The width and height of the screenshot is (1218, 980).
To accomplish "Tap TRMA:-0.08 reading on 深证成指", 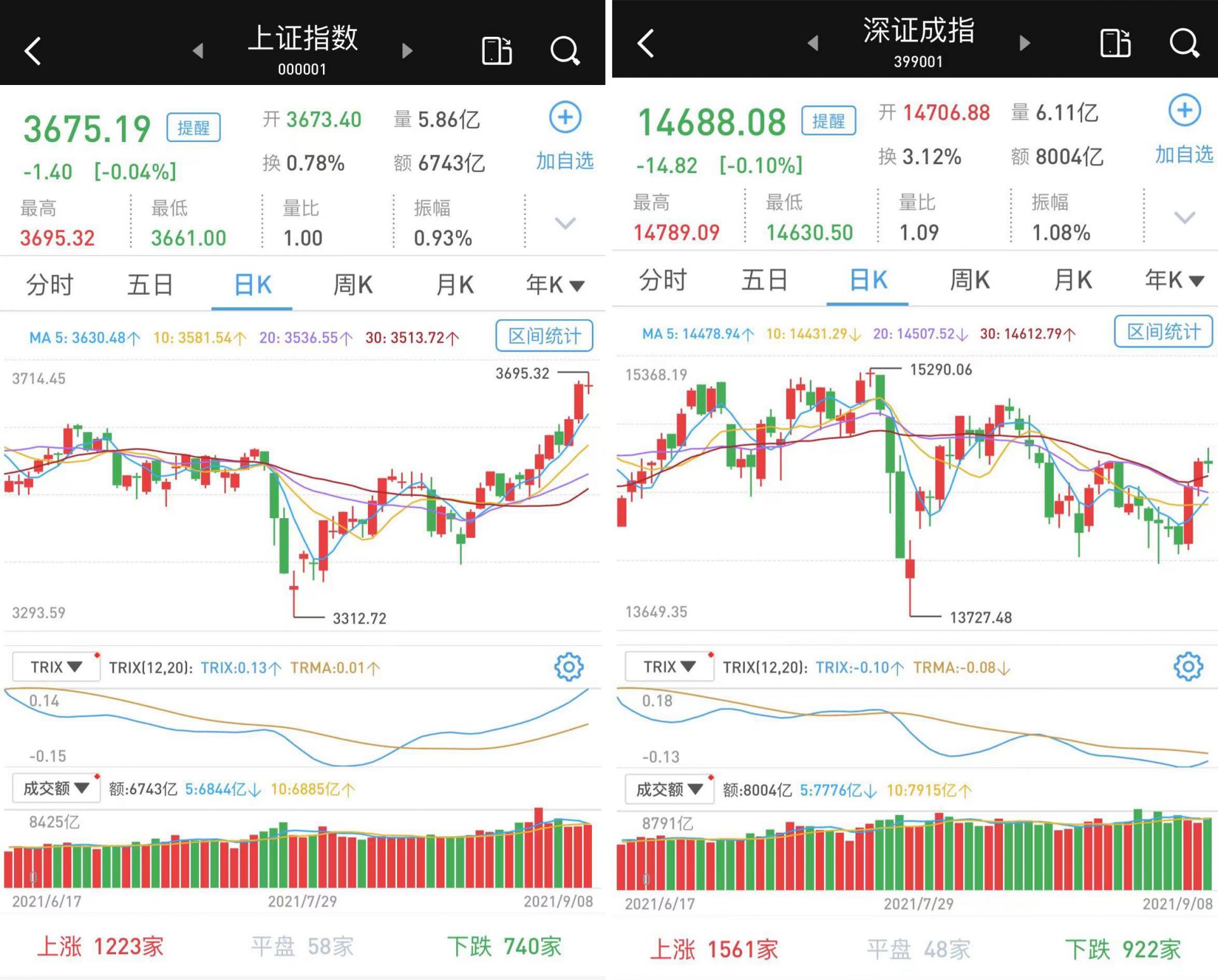I will [962, 667].
